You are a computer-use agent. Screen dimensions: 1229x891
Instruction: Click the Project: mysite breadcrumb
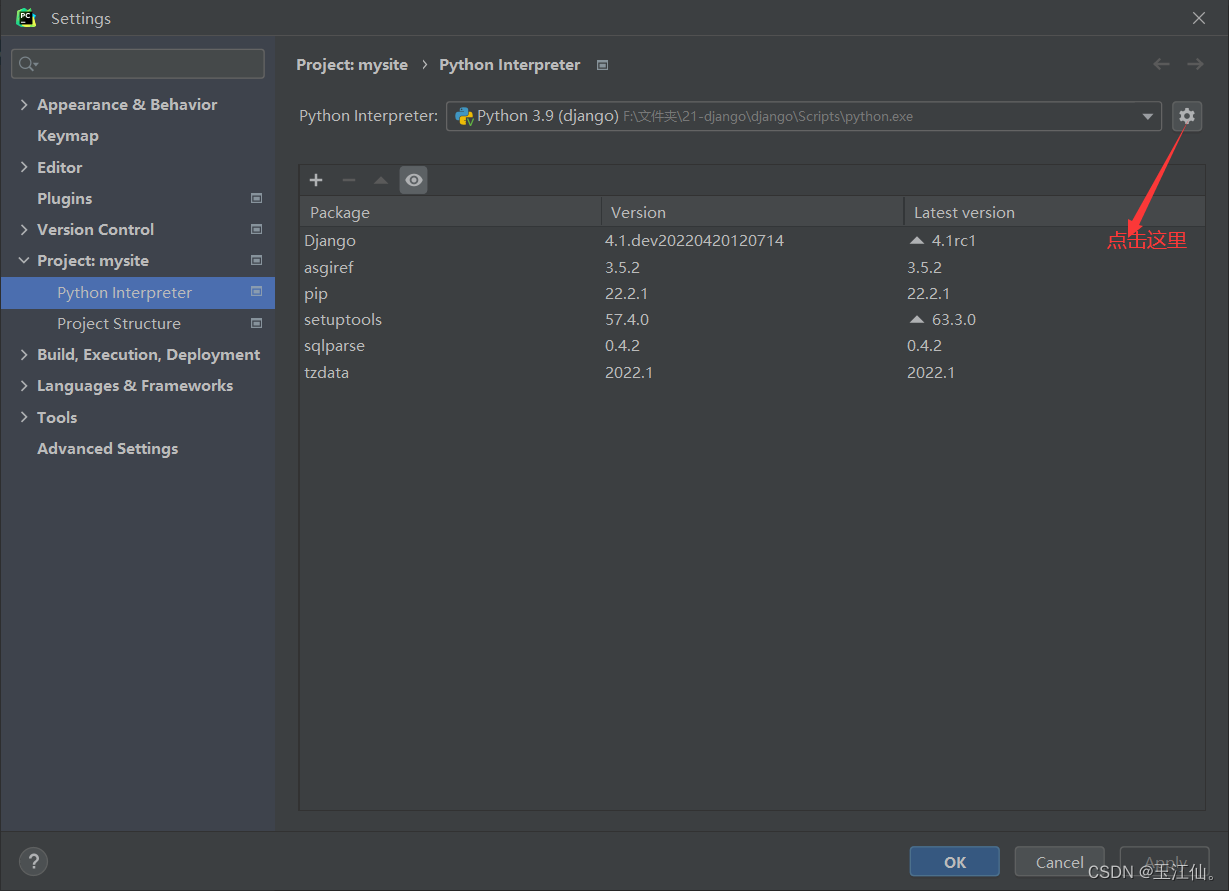pyautogui.click(x=352, y=64)
